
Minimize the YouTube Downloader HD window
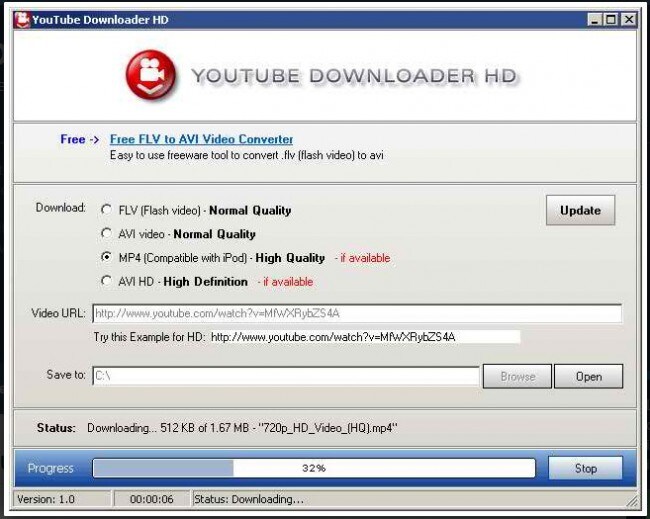594,19
